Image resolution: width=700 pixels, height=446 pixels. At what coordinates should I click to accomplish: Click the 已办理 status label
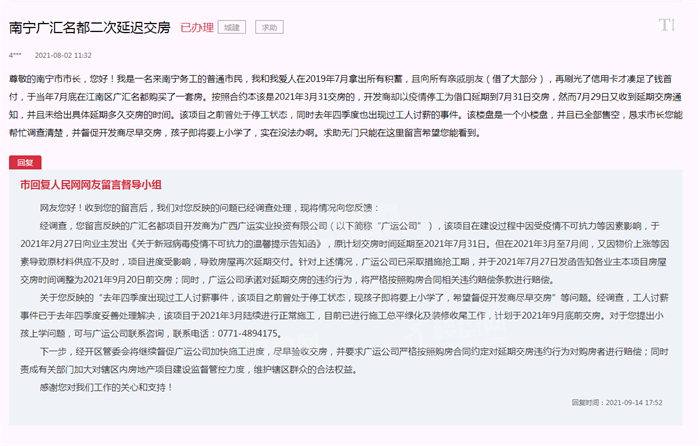[197, 27]
